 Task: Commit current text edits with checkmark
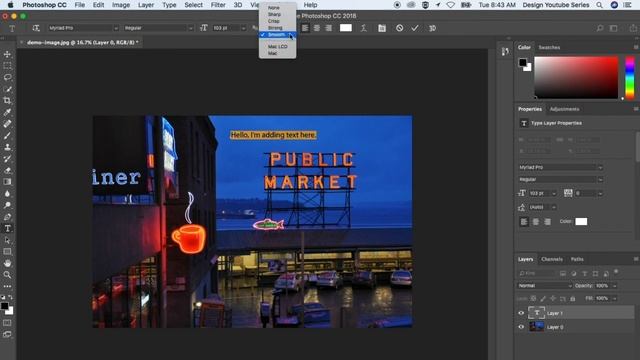pyautogui.click(x=415, y=28)
